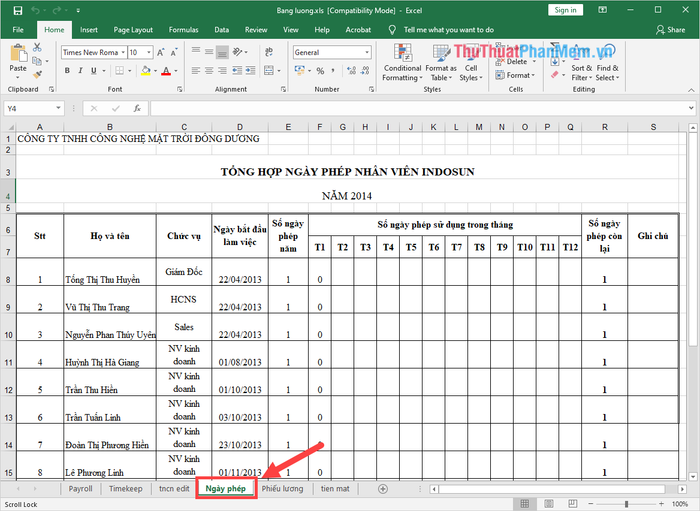
Task: Switch to the Data tab
Action: click(221, 30)
